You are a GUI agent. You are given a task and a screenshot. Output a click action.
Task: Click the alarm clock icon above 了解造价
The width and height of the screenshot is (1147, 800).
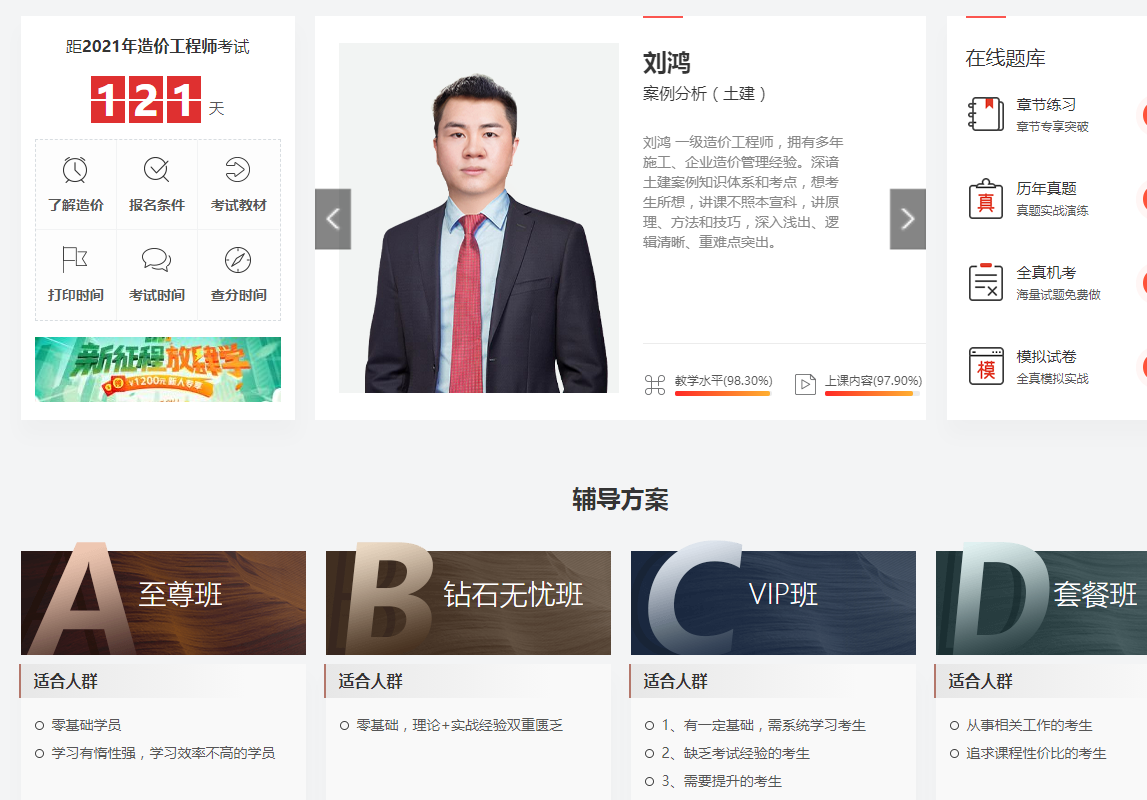tap(75, 170)
